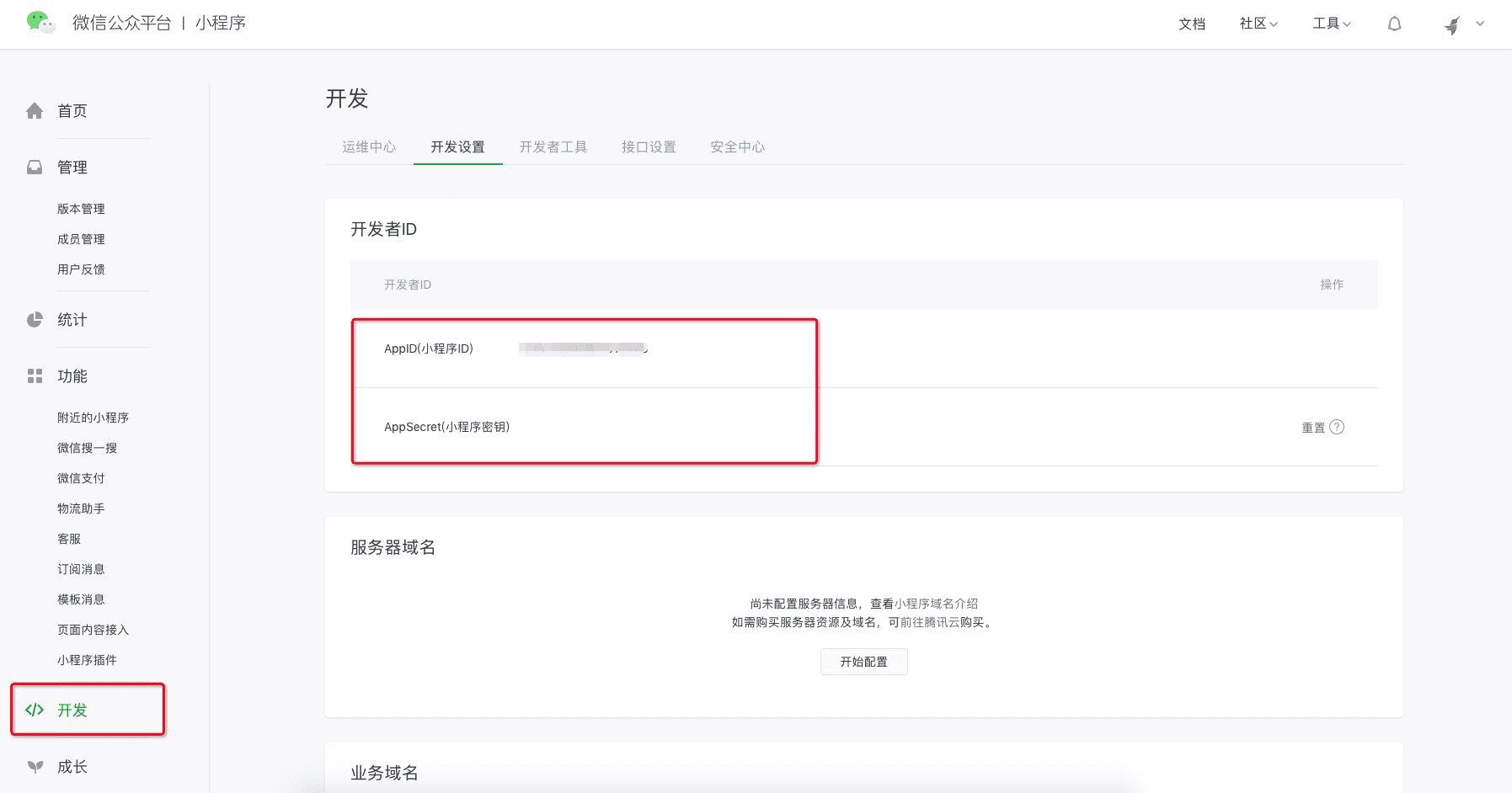1512x793 pixels.
Task: Click the blurred AppID value
Action: point(583,349)
